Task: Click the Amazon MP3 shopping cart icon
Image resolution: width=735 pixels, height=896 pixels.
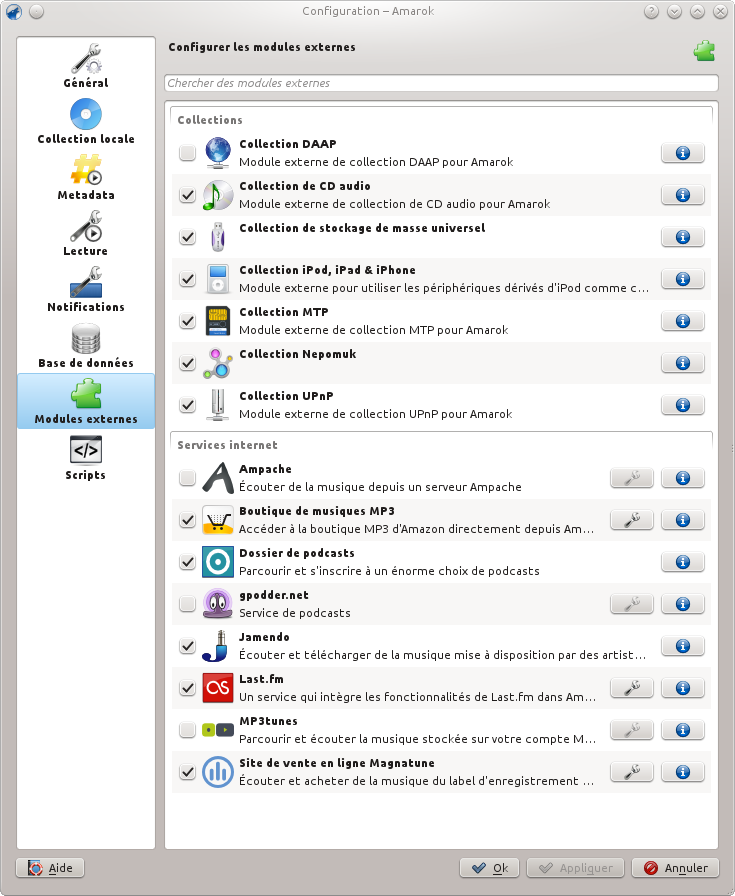Action: coord(218,519)
